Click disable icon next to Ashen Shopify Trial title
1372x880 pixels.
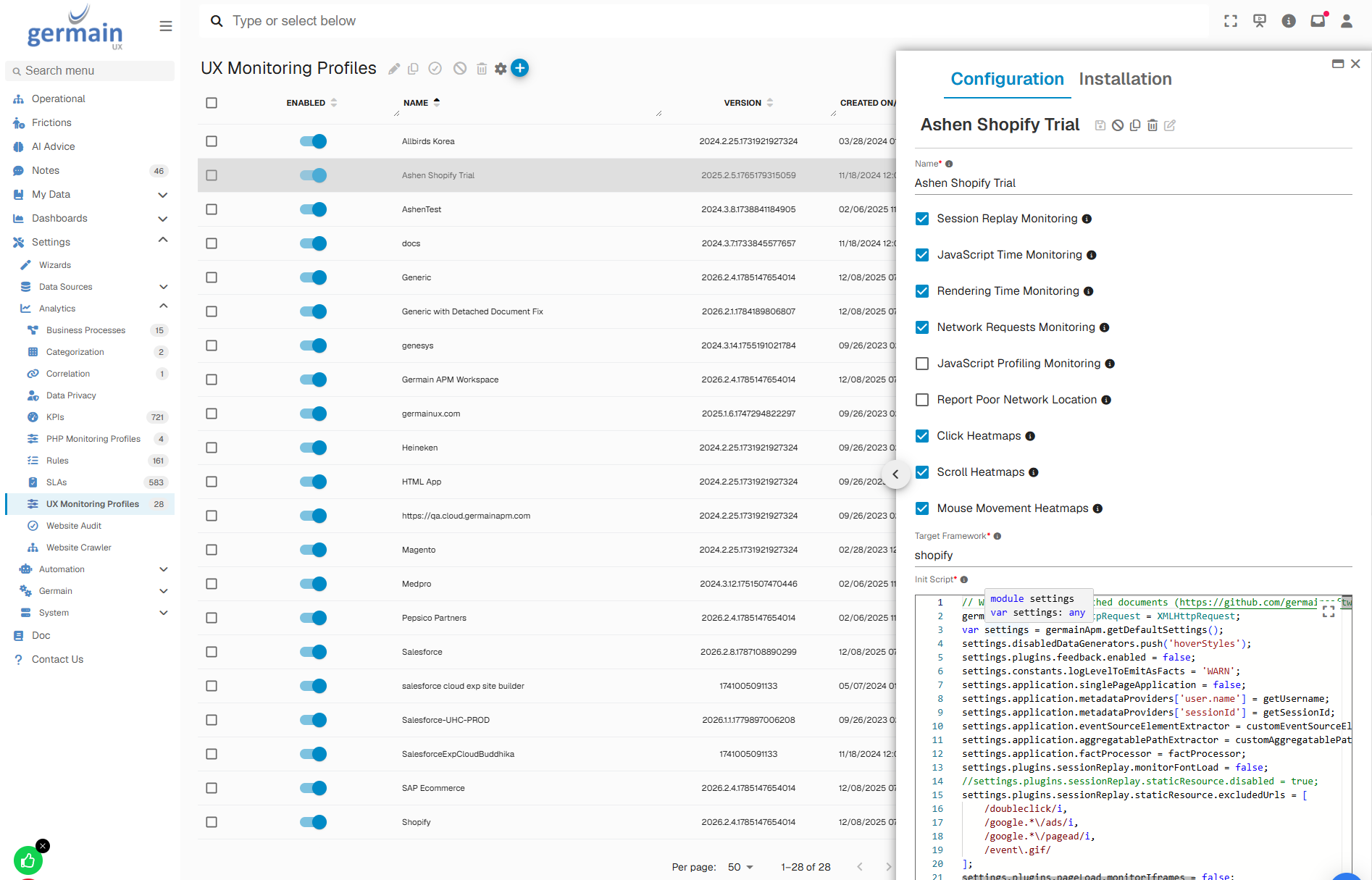pos(1118,125)
